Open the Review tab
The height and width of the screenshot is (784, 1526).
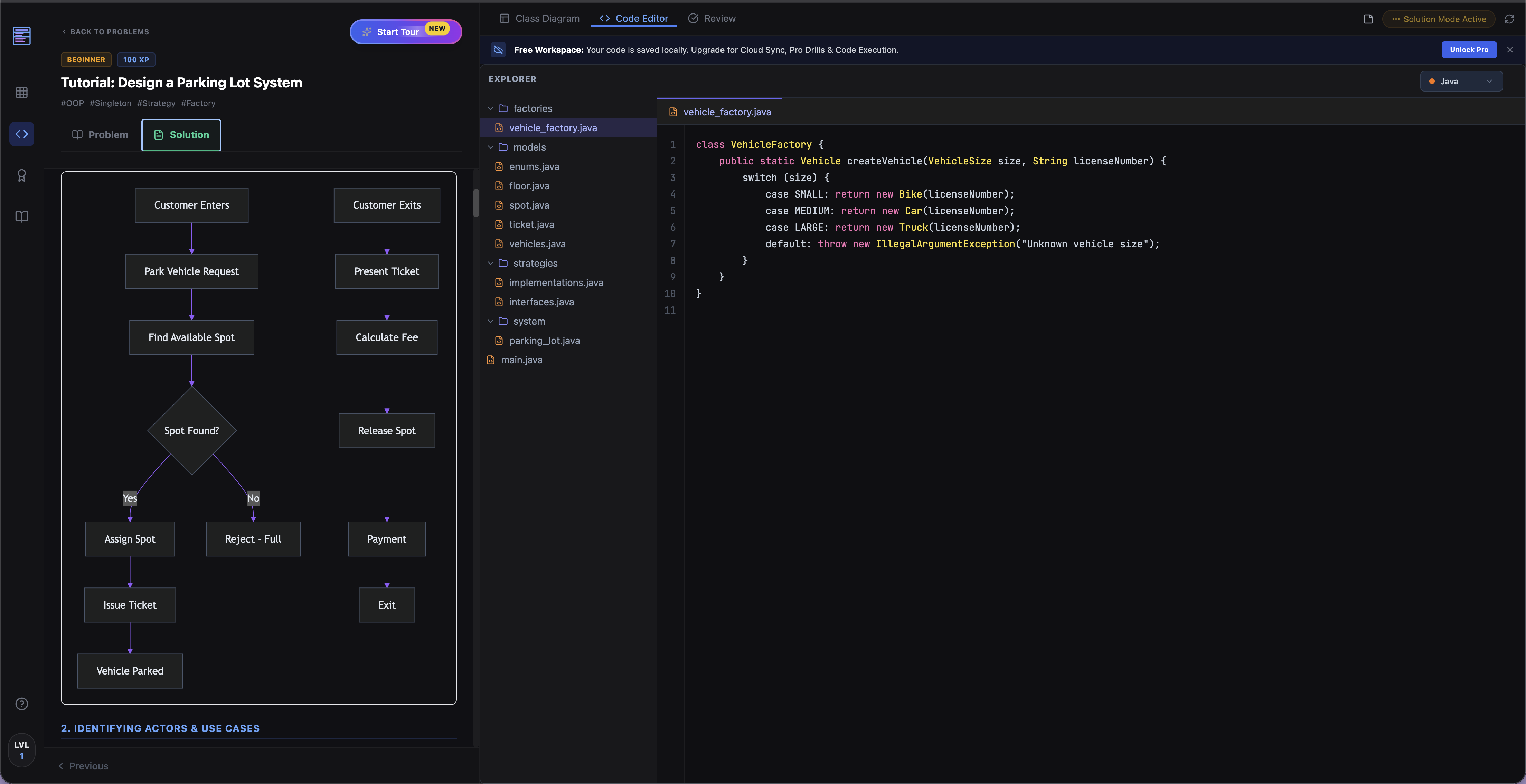coord(712,18)
